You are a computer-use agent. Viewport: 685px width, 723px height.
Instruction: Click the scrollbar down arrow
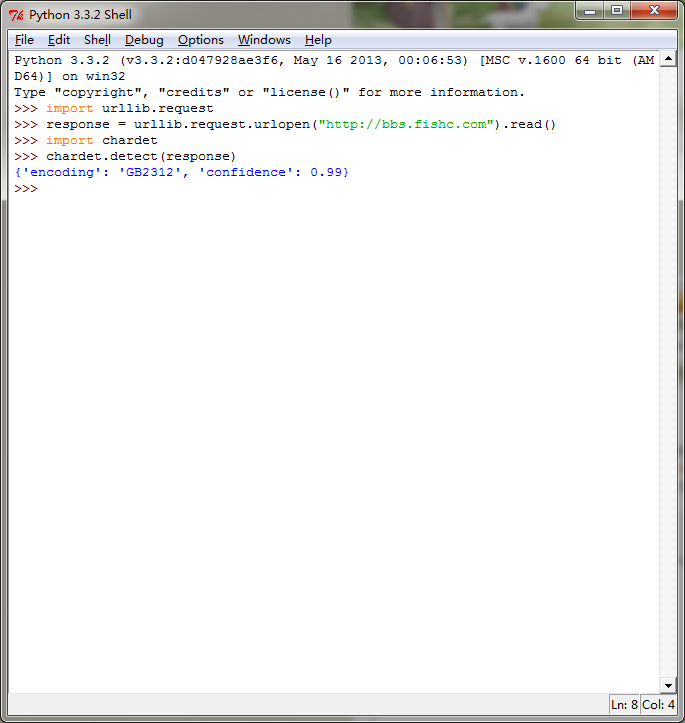[x=668, y=683]
